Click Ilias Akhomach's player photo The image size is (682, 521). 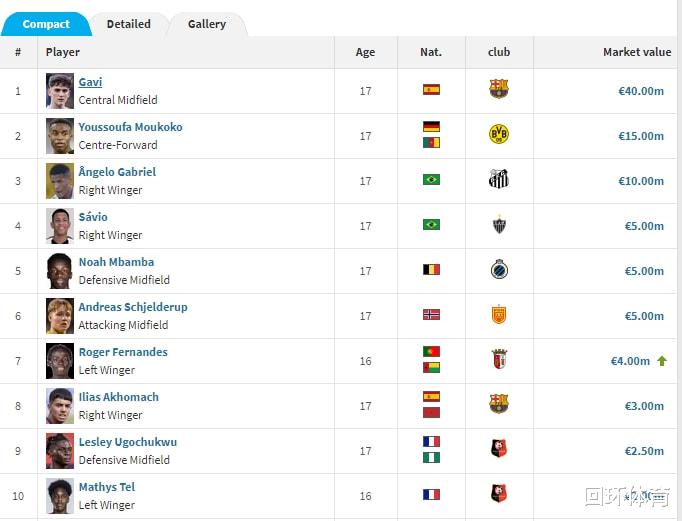(60, 406)
